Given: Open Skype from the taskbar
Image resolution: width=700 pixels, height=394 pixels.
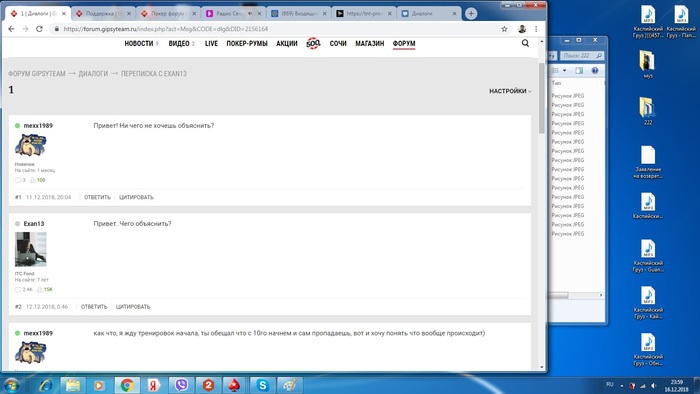Looking at the screenshot, I should [x=262, y=385].
